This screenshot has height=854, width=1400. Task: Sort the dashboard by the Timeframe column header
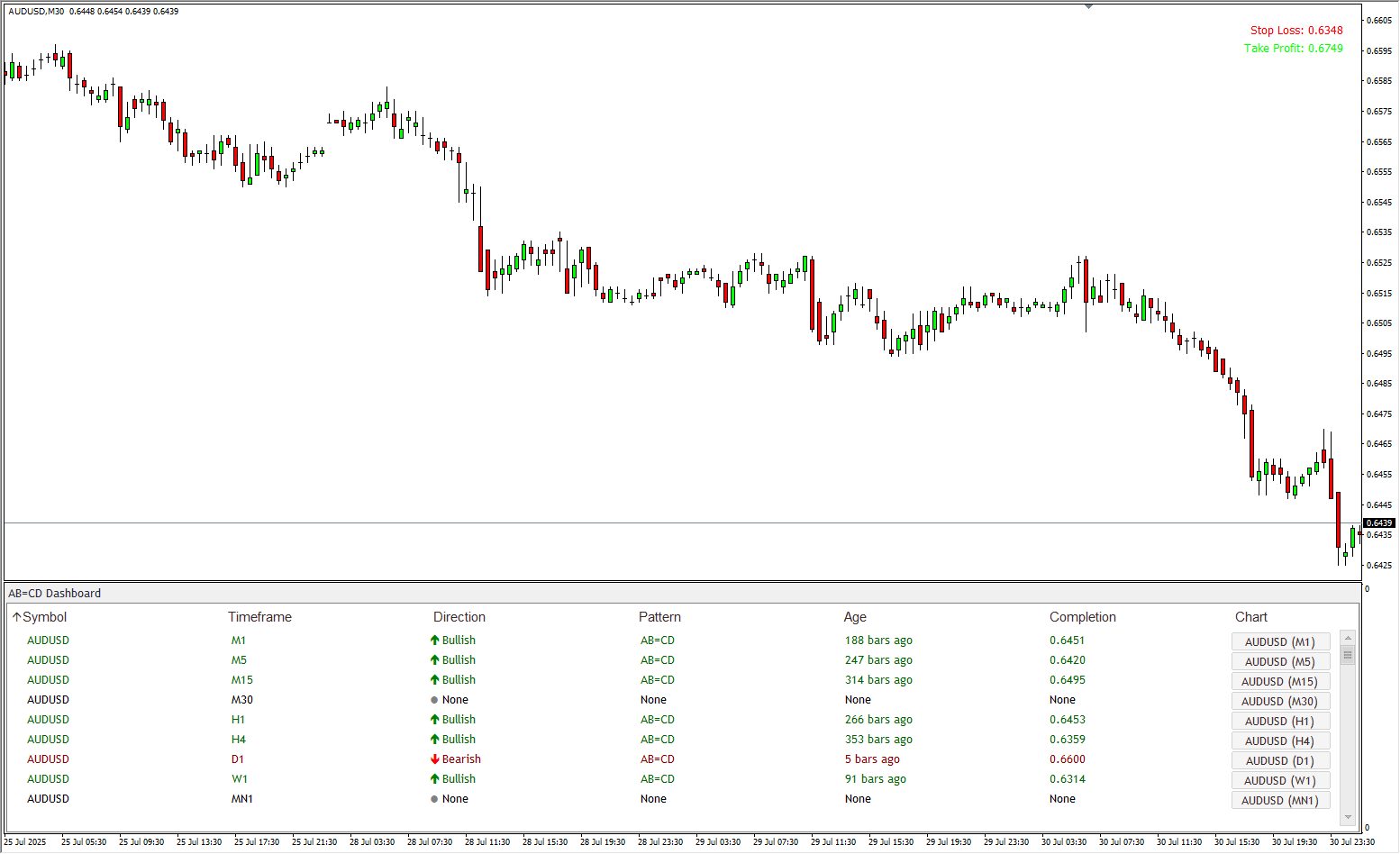(259, 617)
